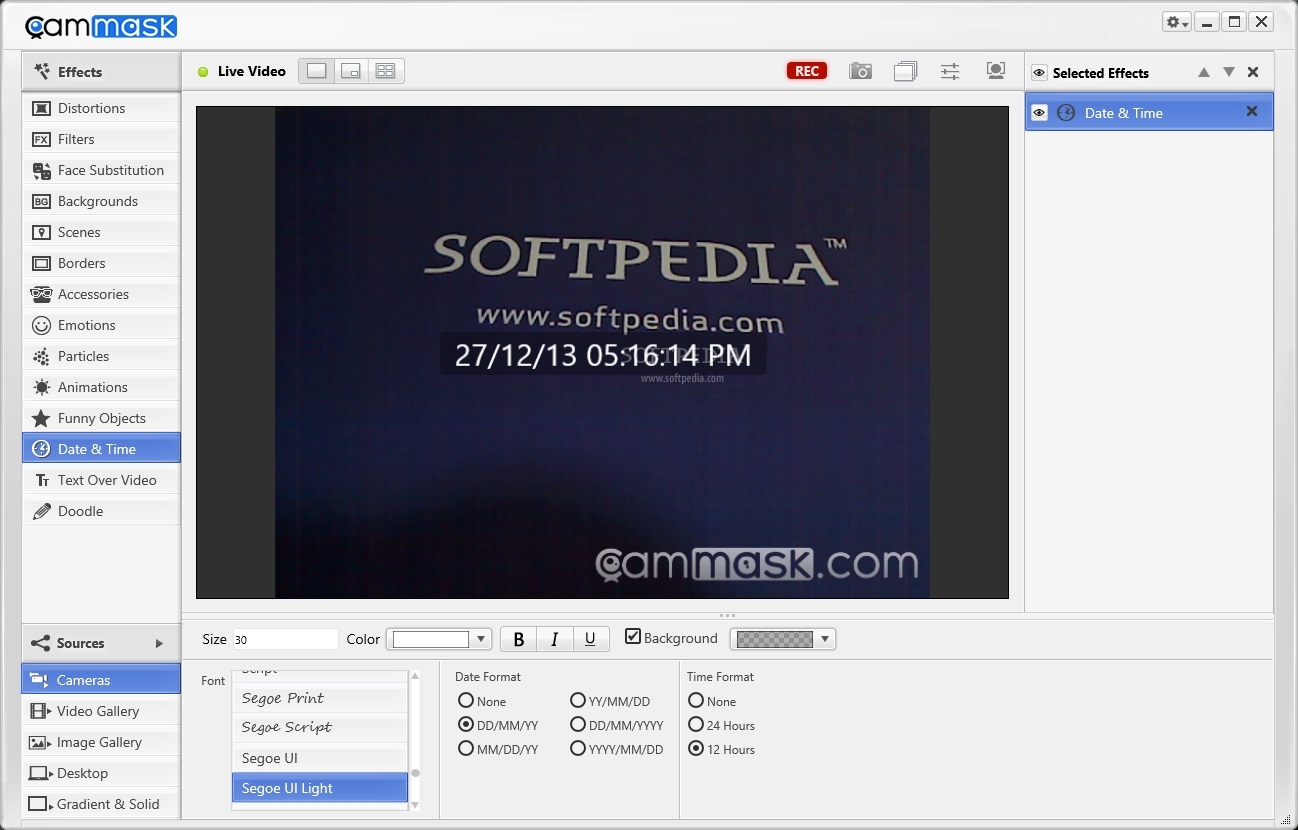The image size is (1298, 830).
Task: Click the background pattern swatch
Action: coord(775,639)
